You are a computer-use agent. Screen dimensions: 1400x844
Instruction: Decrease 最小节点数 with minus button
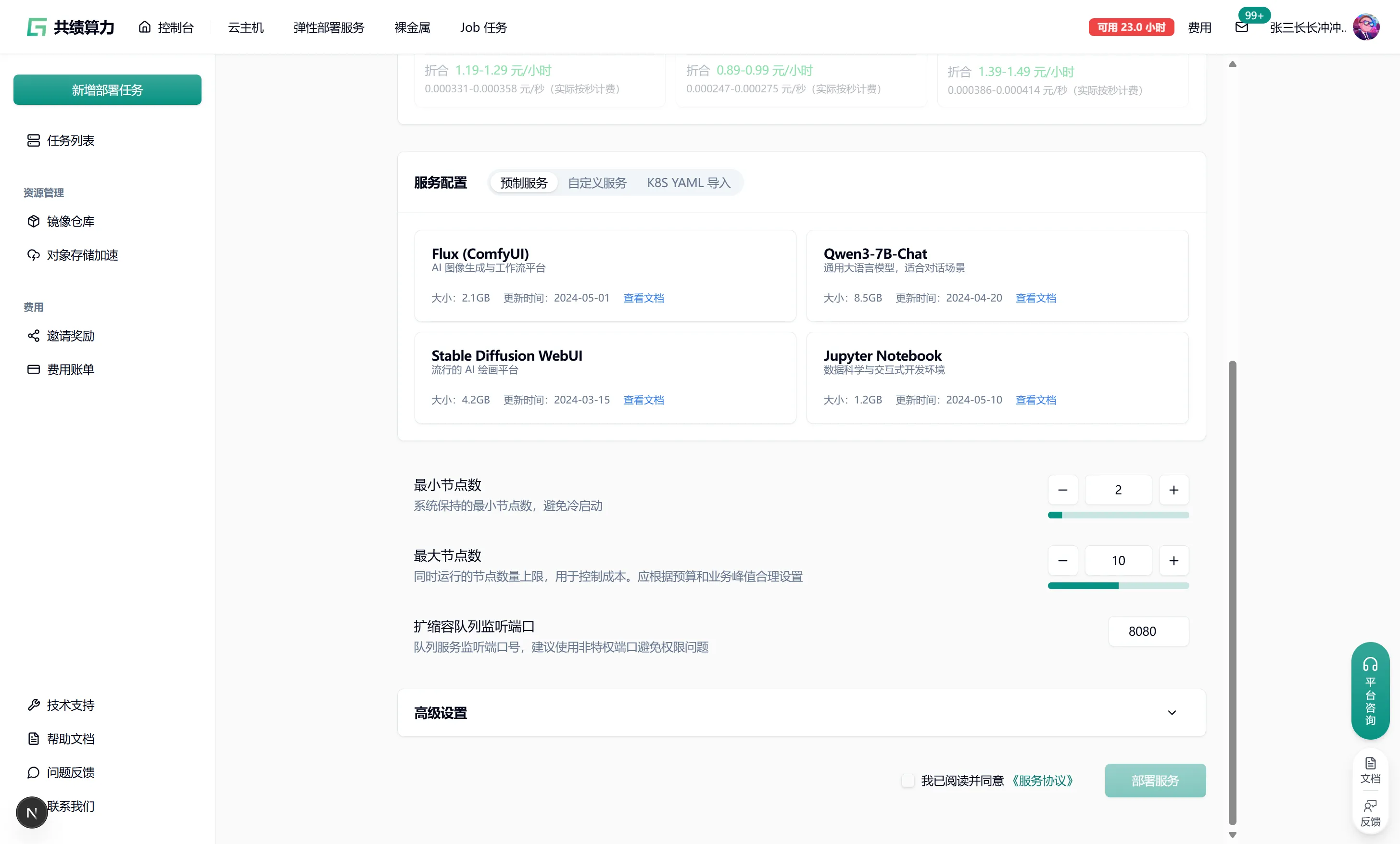[1062, 490]
